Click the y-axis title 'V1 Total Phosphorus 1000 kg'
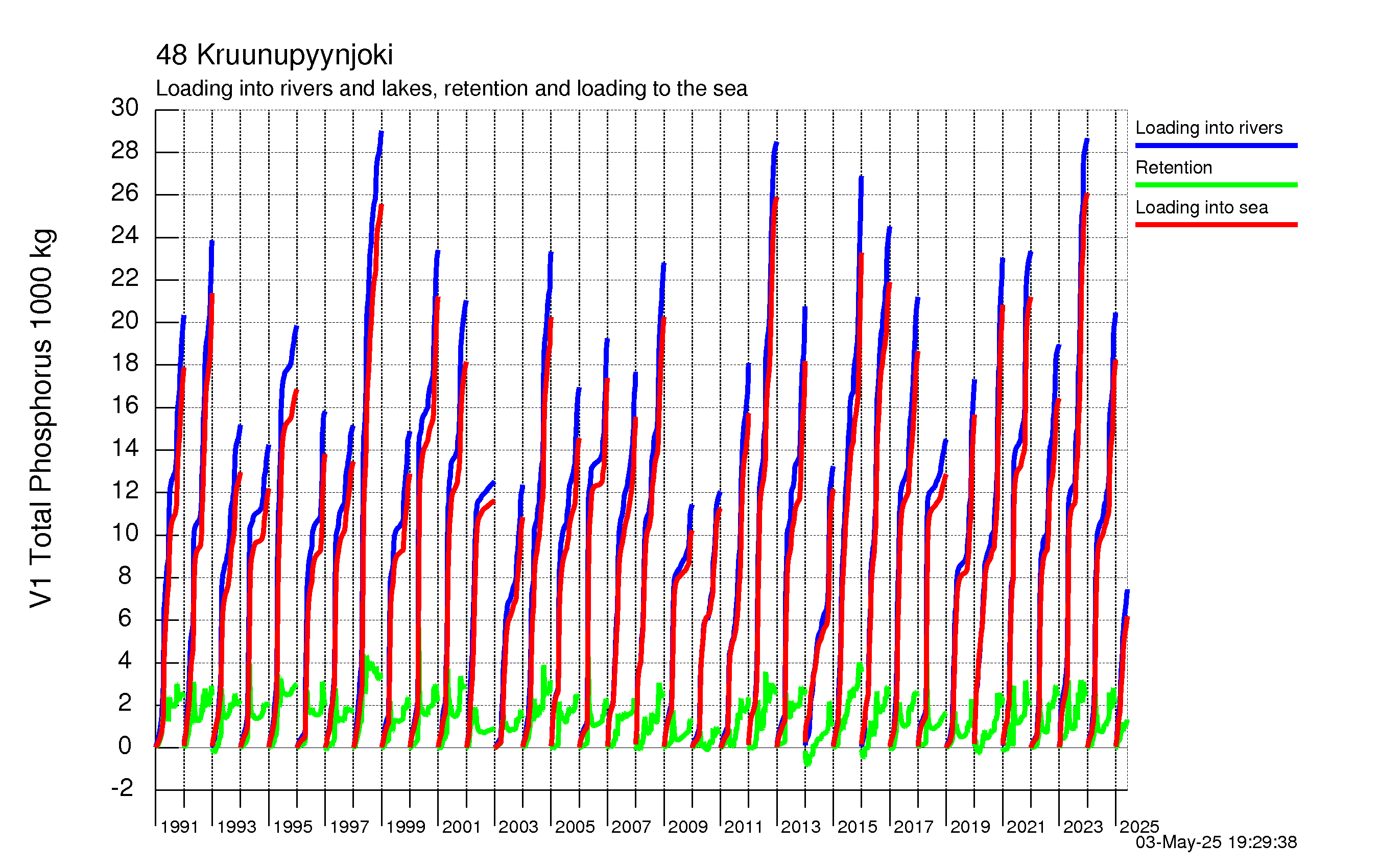This screenshot has height=868, width=1379. (42, 418)
